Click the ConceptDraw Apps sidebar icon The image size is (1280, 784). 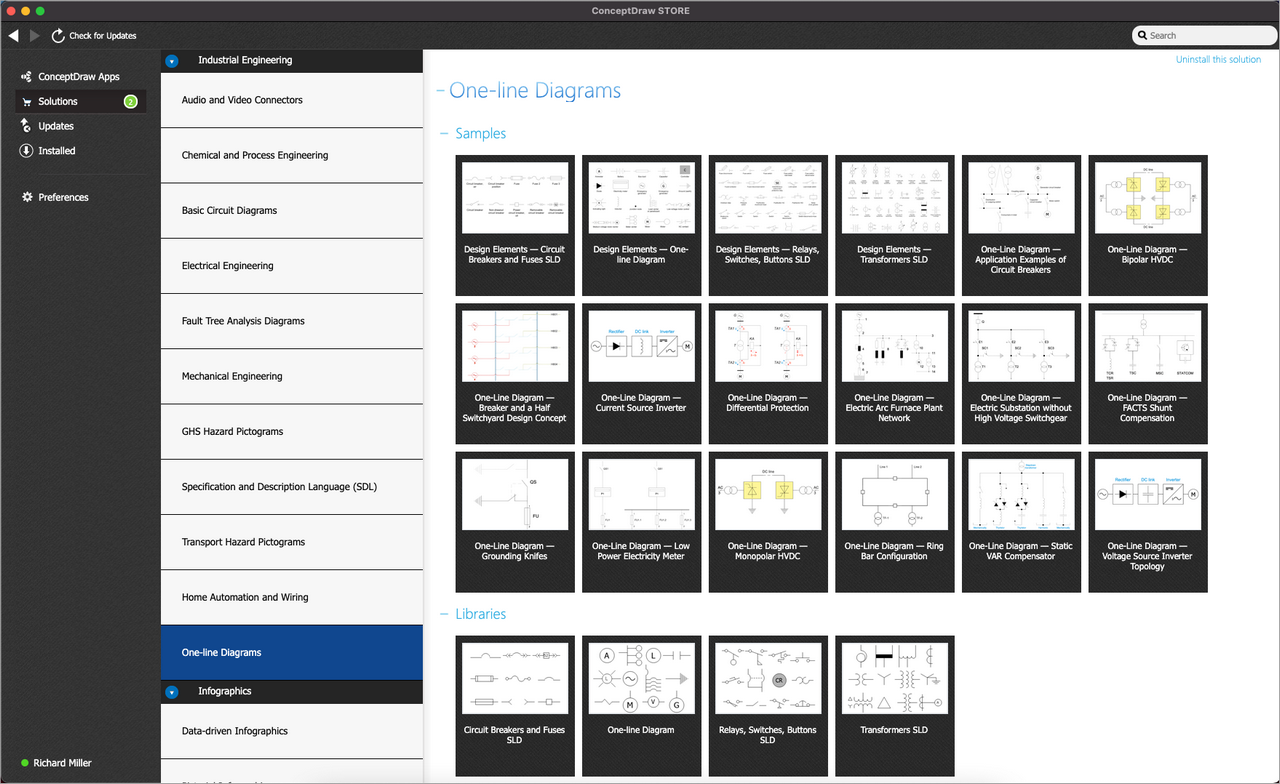click(26, 77)
